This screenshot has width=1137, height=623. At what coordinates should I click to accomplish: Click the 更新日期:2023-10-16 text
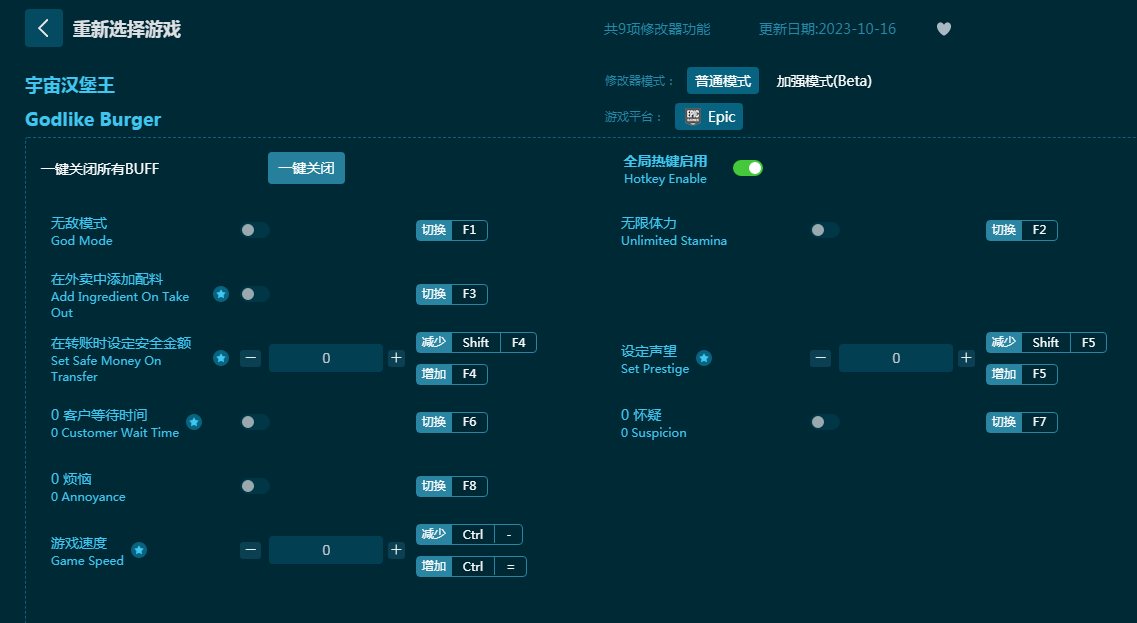pos(827,29)
